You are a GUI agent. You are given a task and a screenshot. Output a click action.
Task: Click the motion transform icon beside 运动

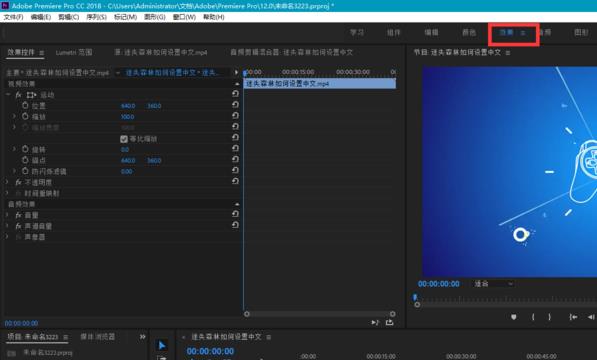click(31, 95)
